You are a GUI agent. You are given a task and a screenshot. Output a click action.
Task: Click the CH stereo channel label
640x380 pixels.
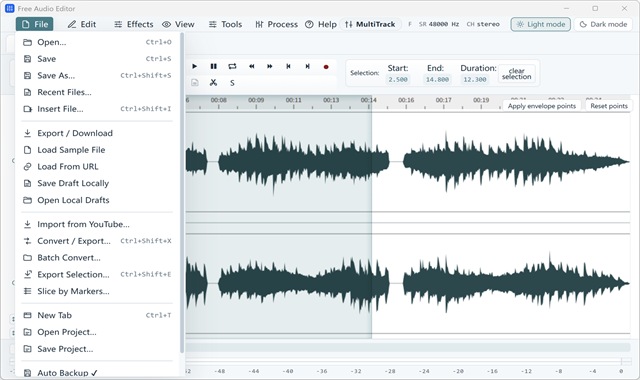click(483, 24)
